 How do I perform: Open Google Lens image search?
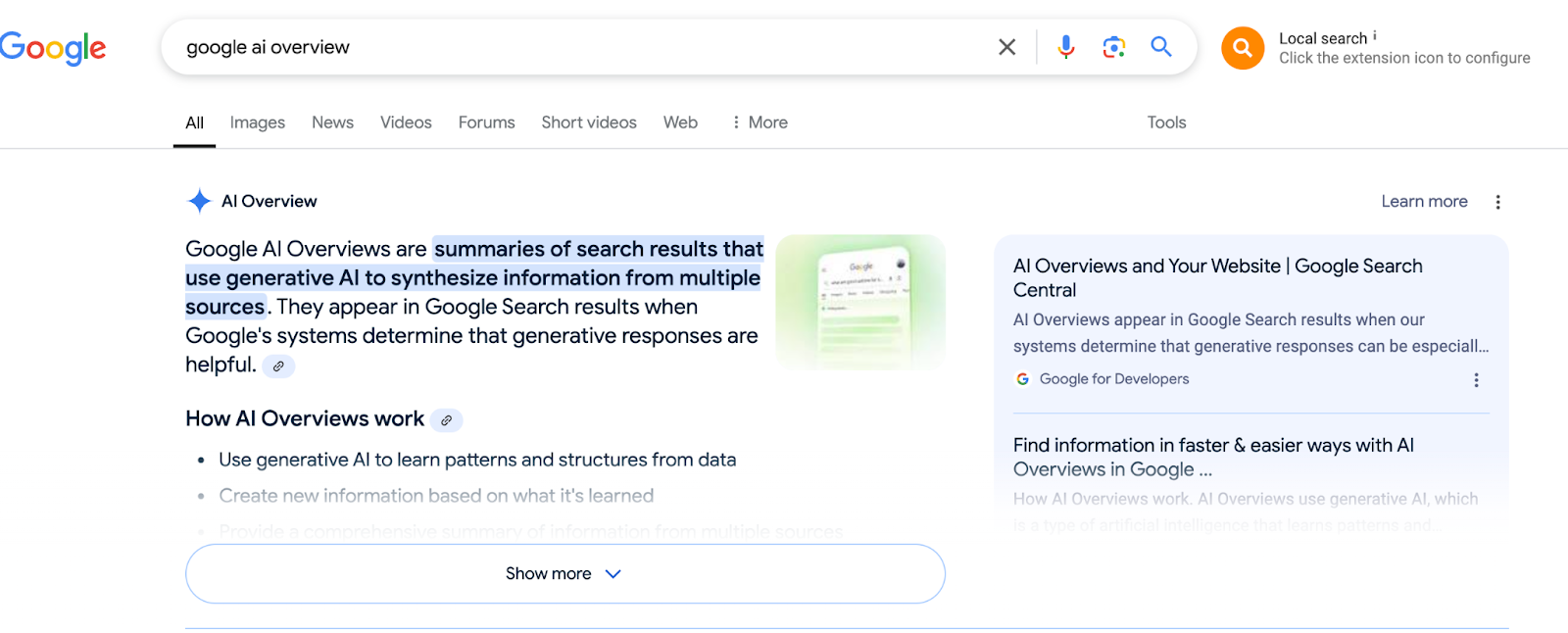[1113, 47]
